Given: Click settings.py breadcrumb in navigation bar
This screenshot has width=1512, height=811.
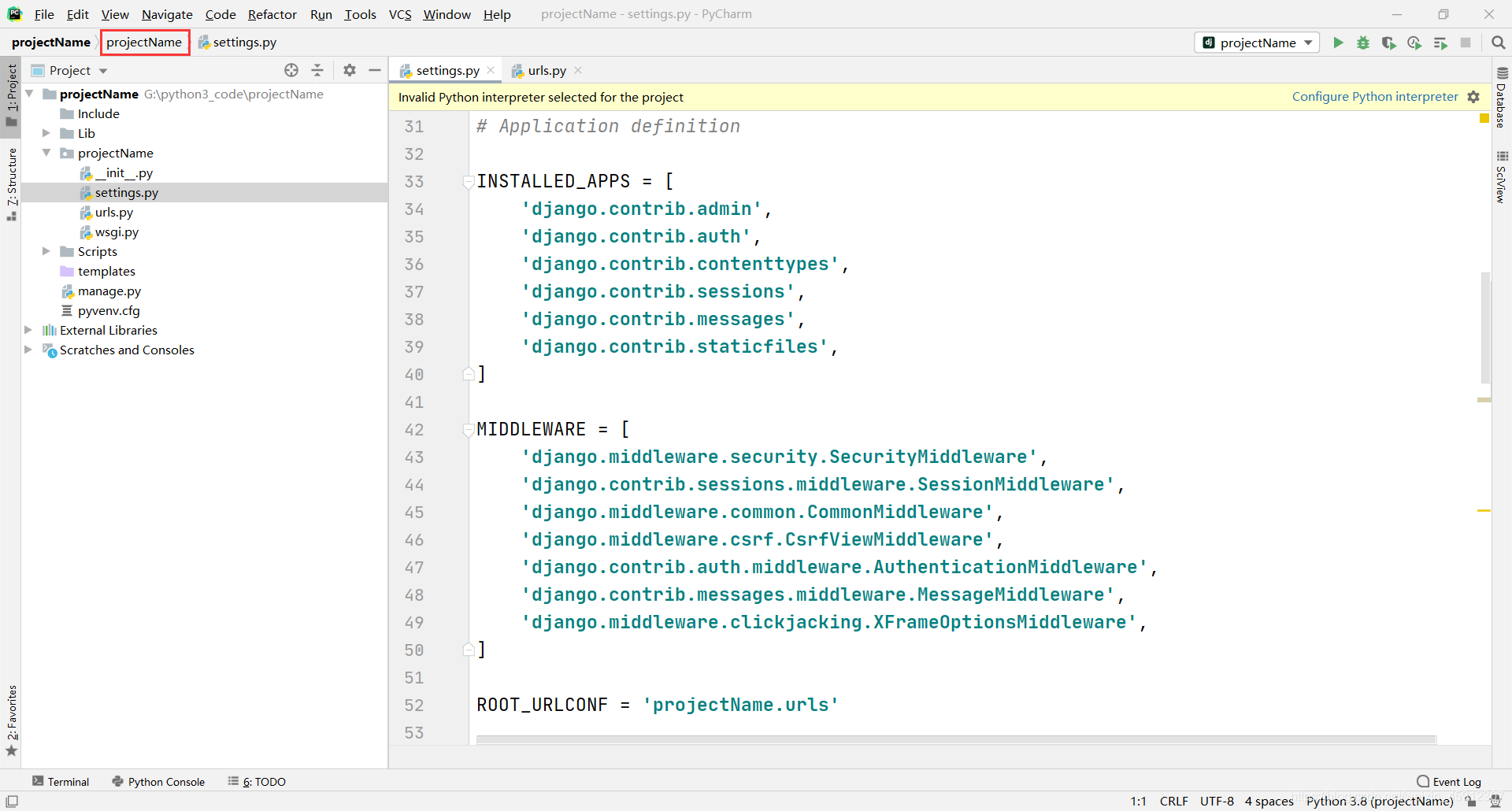Looking at the screenshot, I should click(237, 42).
